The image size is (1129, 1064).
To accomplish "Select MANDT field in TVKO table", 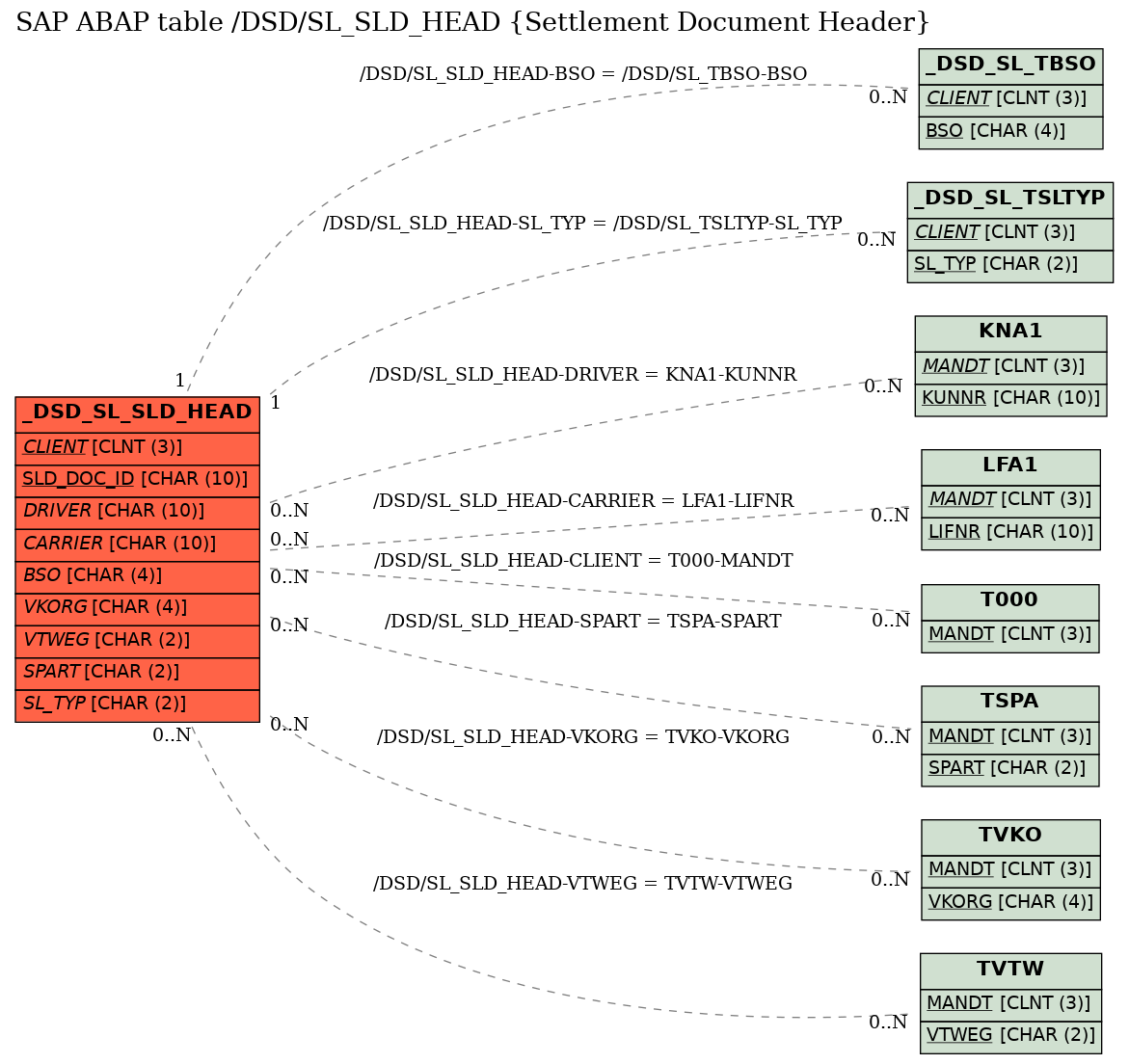I will [x=1011, y=871].
